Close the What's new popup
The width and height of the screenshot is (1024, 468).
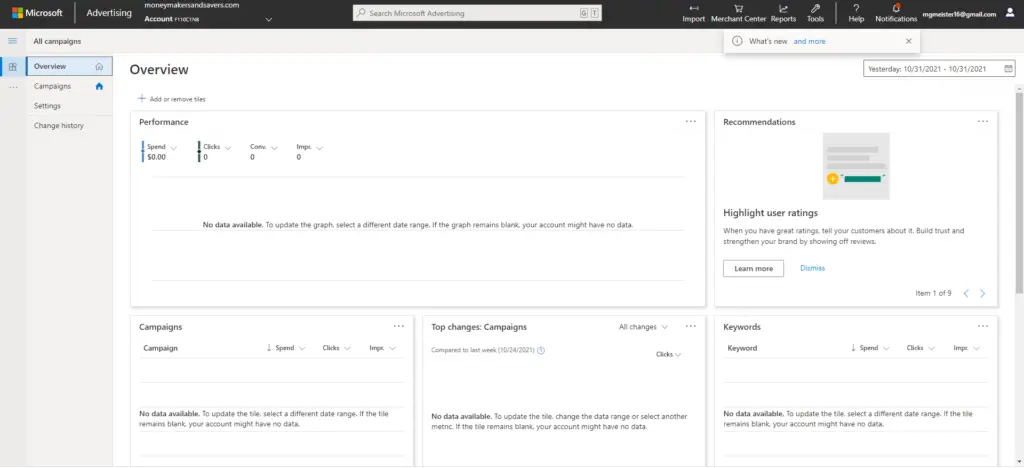coord(908,41)
